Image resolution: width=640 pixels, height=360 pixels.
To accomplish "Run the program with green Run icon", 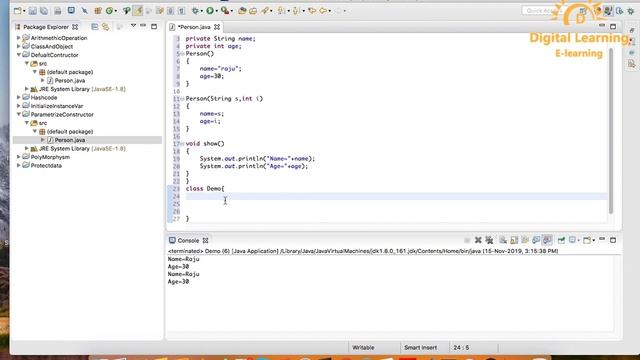I will click(210, 11).
